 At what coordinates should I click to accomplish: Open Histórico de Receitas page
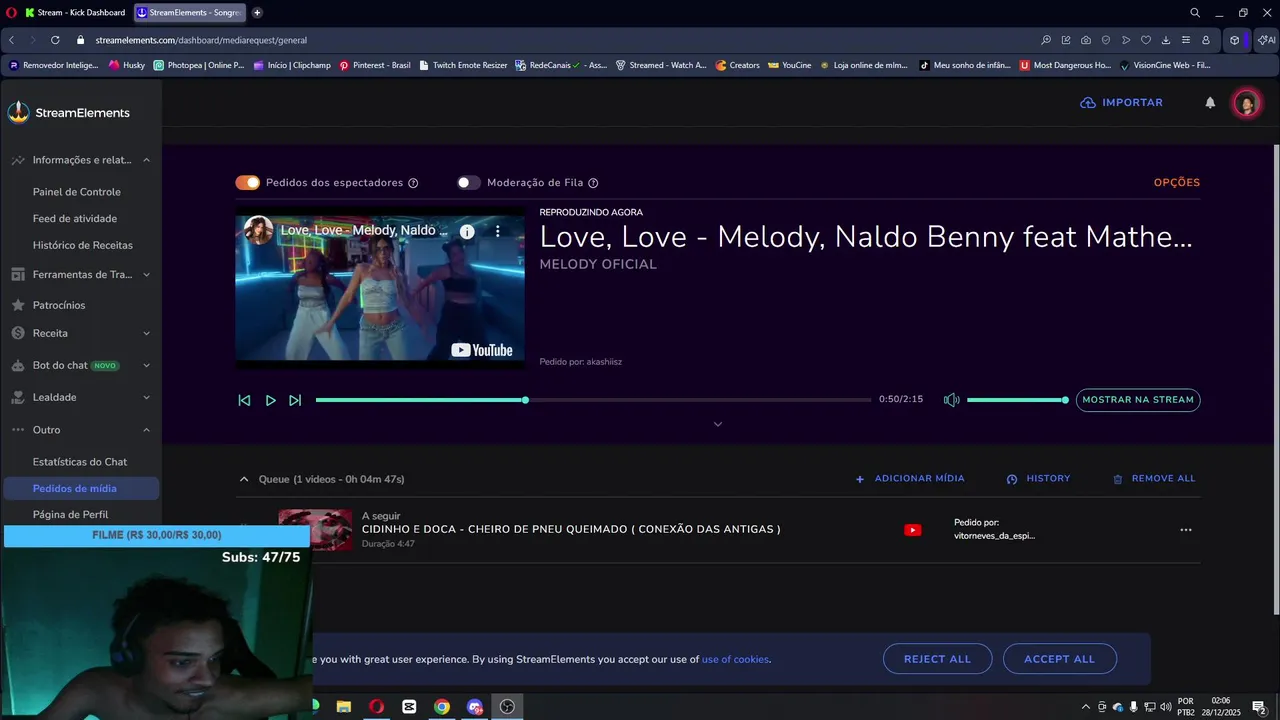coord(83,245)
